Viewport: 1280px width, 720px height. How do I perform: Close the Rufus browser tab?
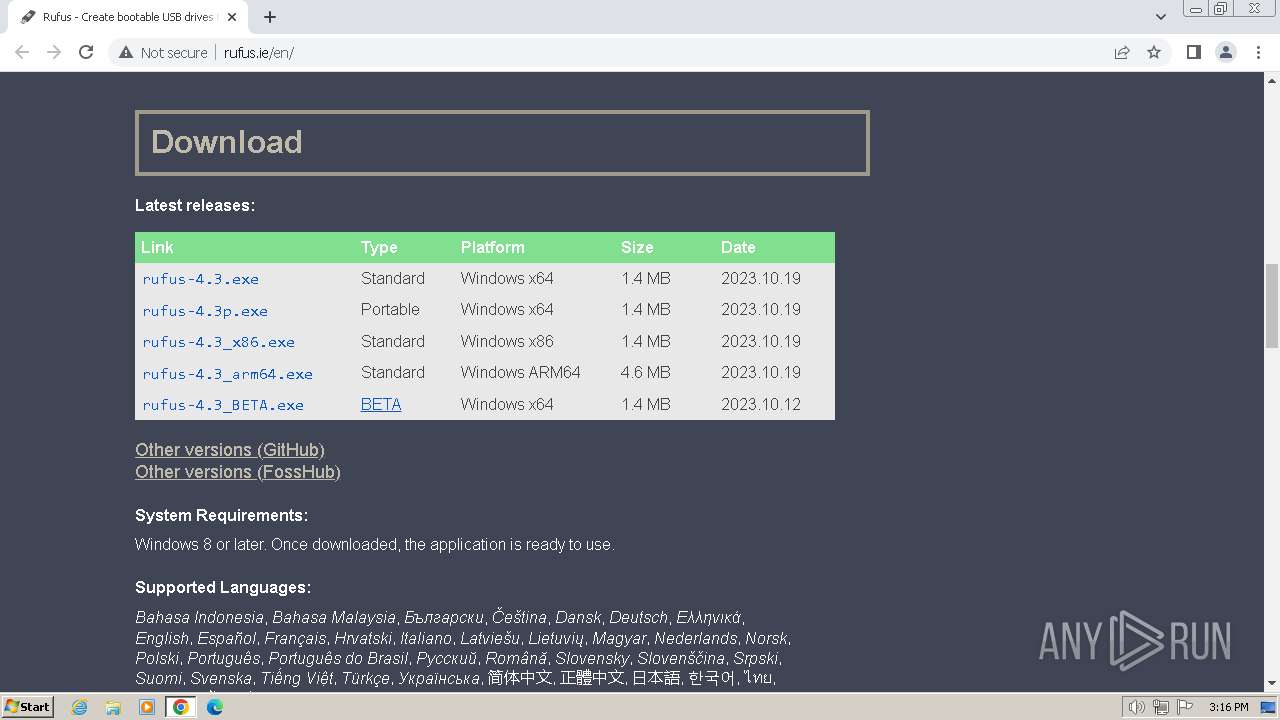[x=232, y=17]
